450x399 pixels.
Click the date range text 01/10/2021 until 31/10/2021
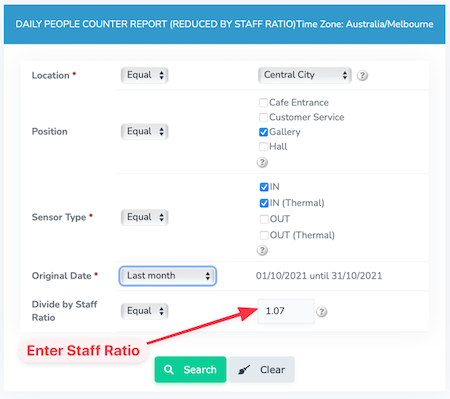(319, 276)
